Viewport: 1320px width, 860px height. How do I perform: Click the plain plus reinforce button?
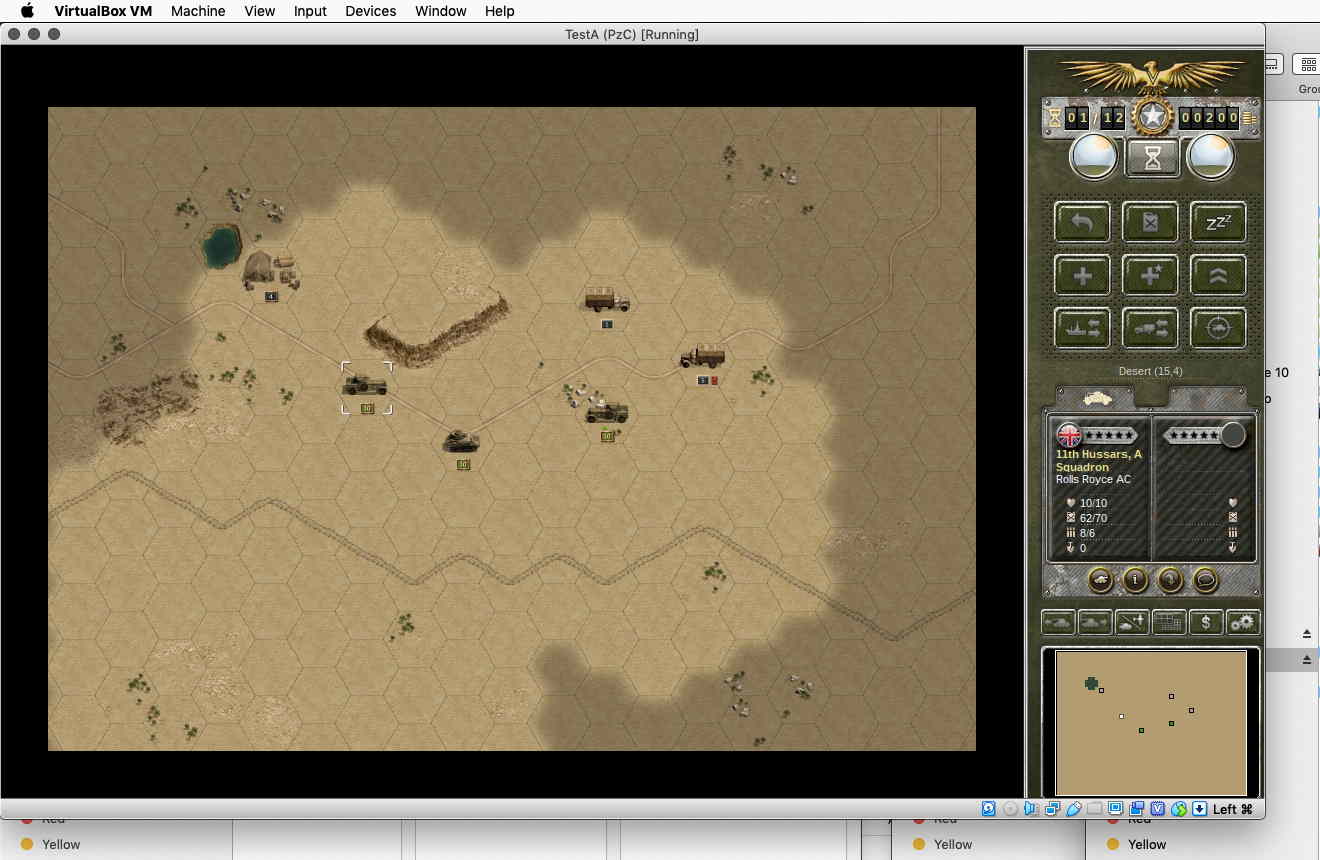(1082, 275)
